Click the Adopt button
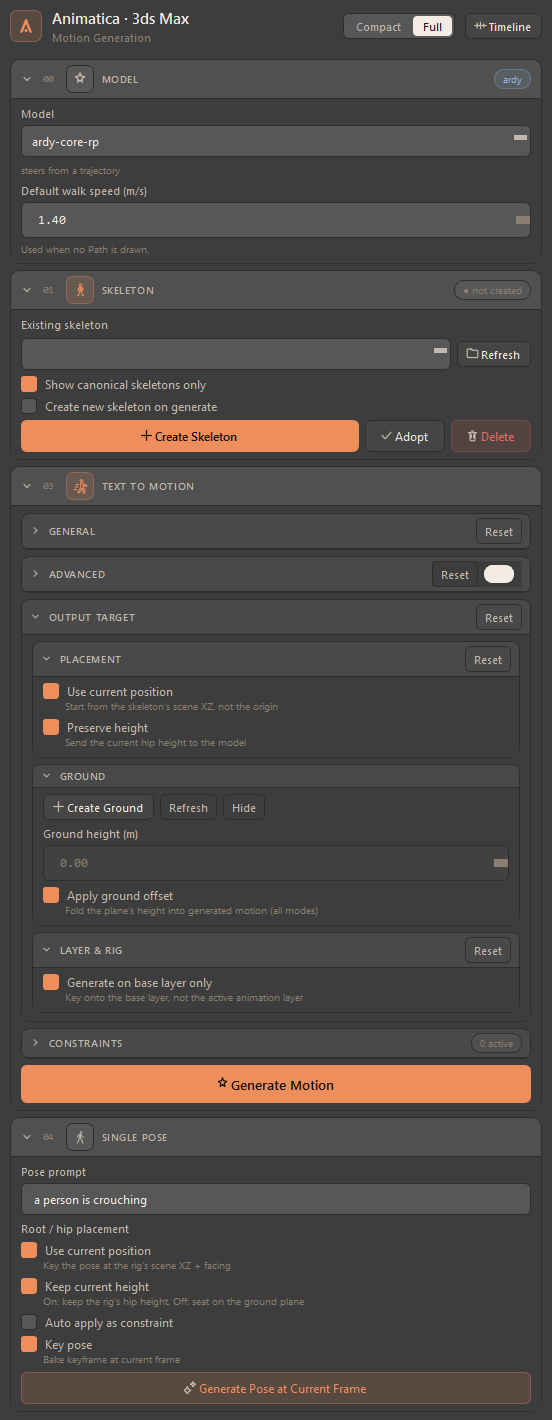Viewport: 552px width, 1420px height. [405, 436]
